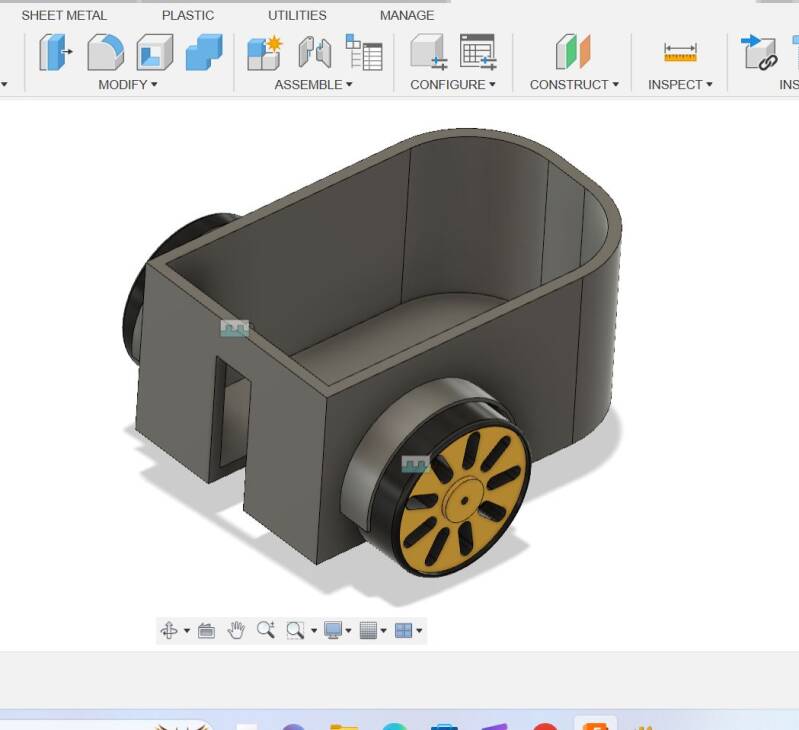Go to the UTILITIES tab

pyautogui.click(x=297, y=15)
